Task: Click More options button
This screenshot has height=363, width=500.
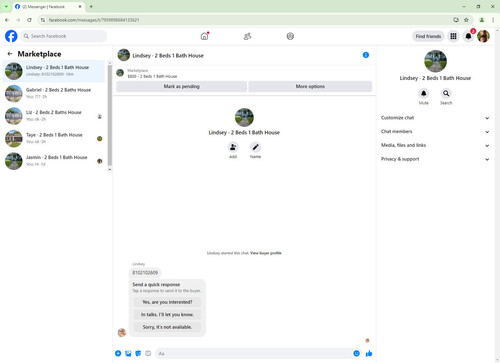Action: click(310, 86)
